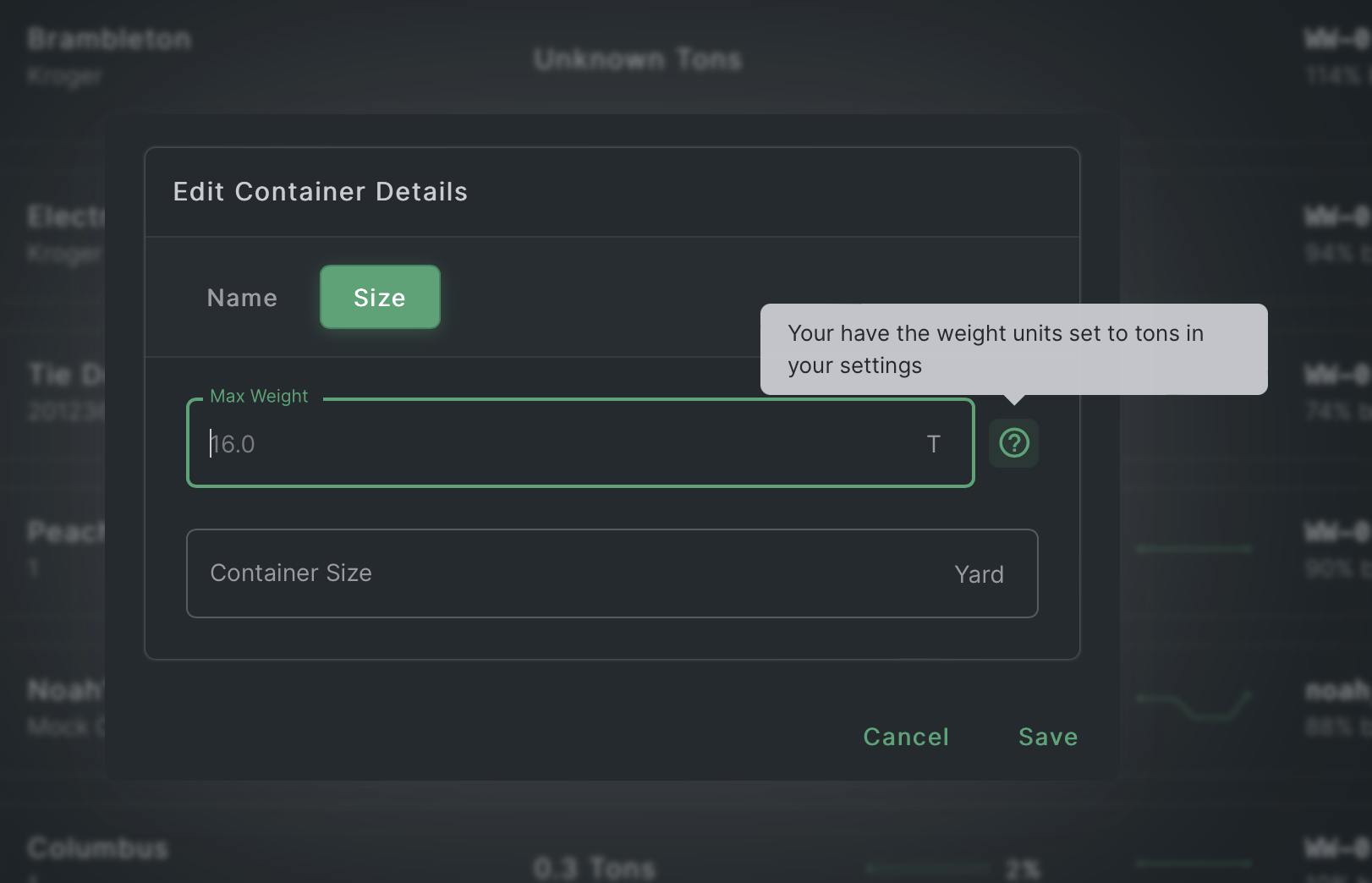Click the Peach row flat trend line
The image size is (1372, 883).
tap(1194, 549)
